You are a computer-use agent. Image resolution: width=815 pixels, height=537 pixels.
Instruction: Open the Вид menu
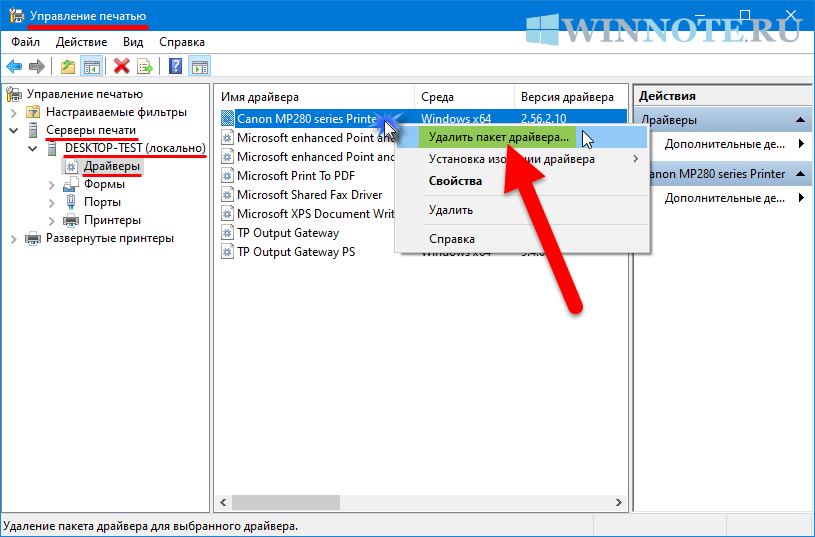click(133, 42)
